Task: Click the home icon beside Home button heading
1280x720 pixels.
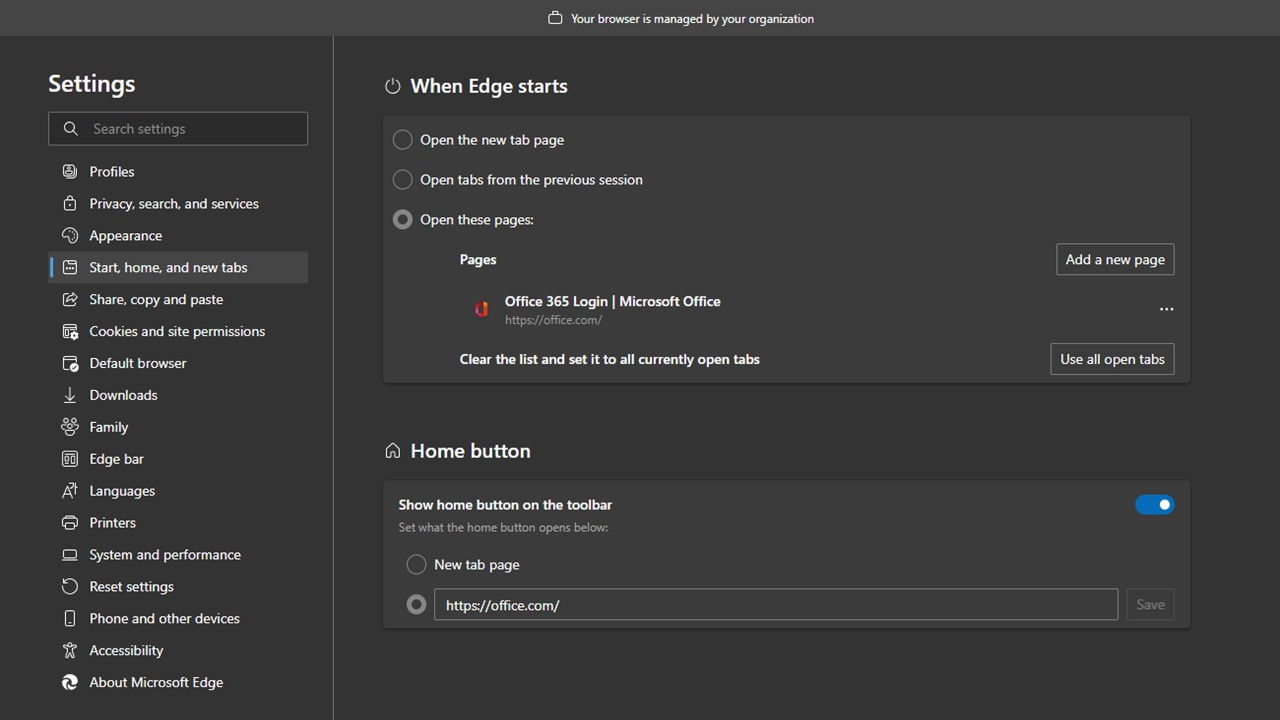Action: pos(393,451)
